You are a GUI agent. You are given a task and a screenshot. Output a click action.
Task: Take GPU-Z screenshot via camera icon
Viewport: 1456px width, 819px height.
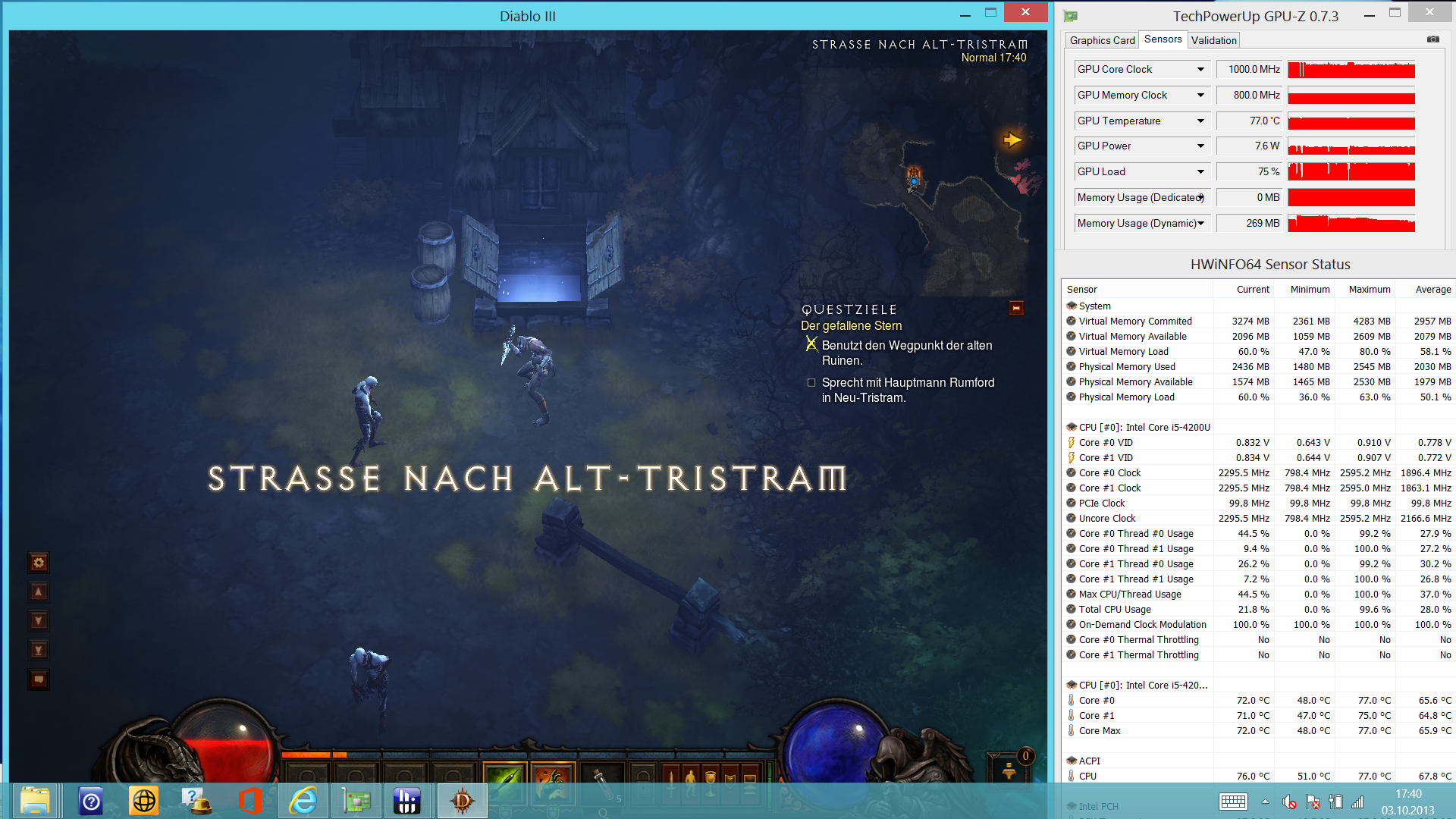point(1432,39)
